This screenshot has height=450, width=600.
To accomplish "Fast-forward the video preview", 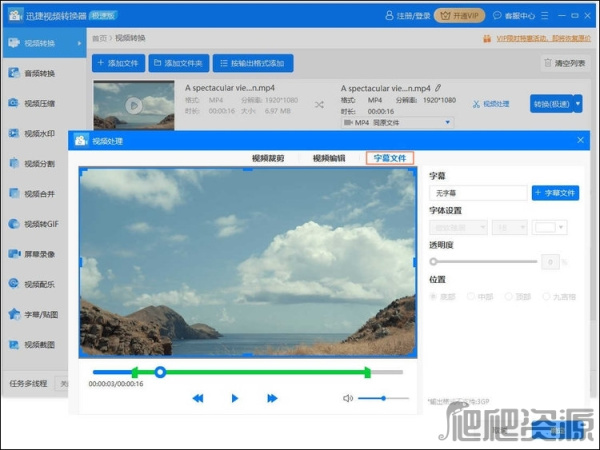I will 272,398.
